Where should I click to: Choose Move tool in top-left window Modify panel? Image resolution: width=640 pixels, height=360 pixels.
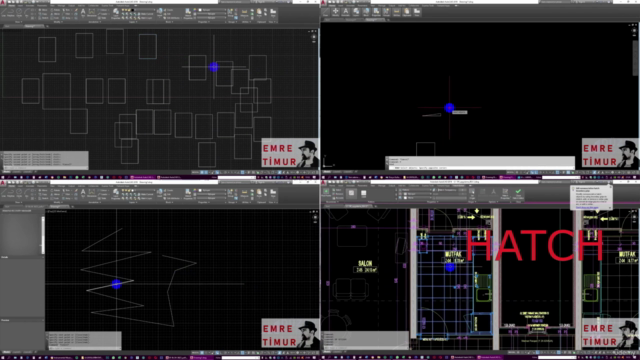coord(44,10)
